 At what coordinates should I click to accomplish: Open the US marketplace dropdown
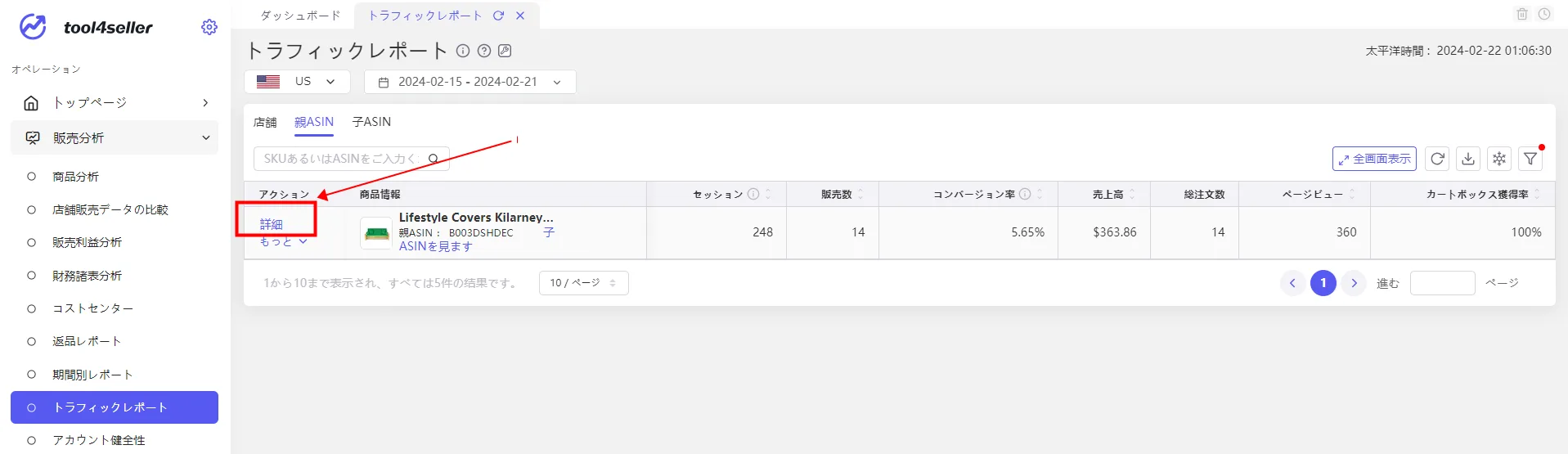[297, 82]
